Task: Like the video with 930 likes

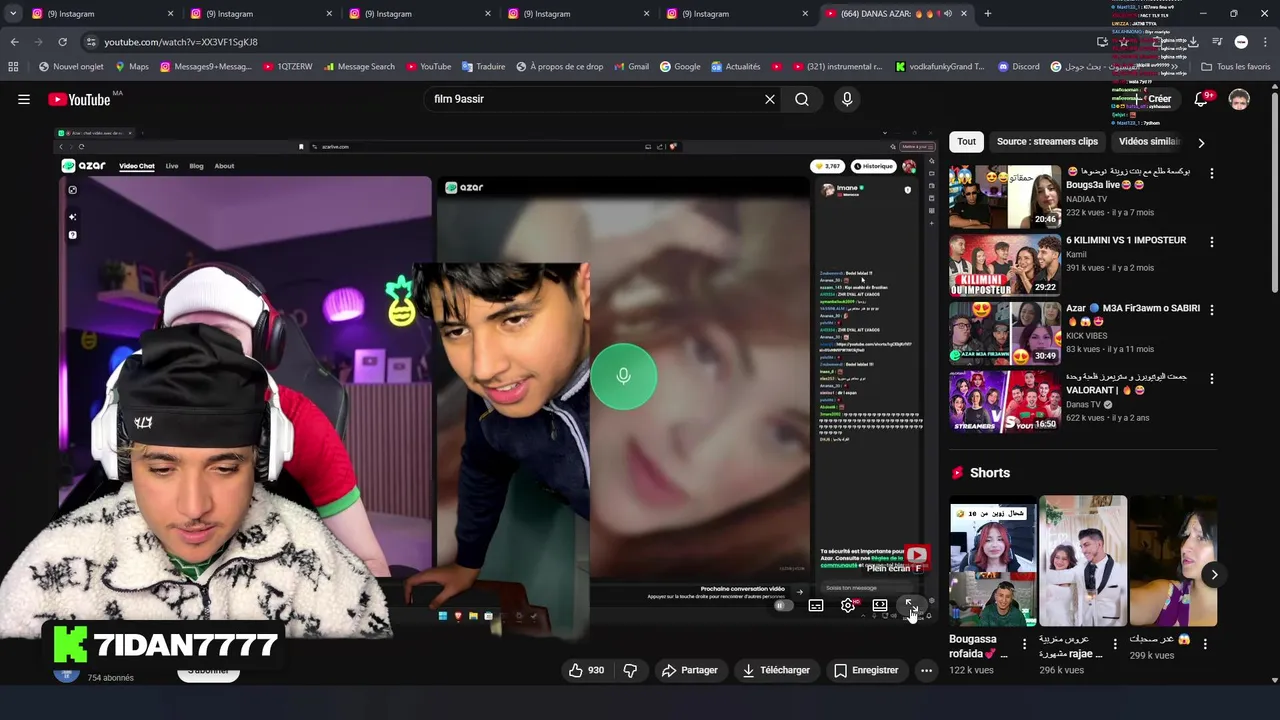Action: coord(586,670)
